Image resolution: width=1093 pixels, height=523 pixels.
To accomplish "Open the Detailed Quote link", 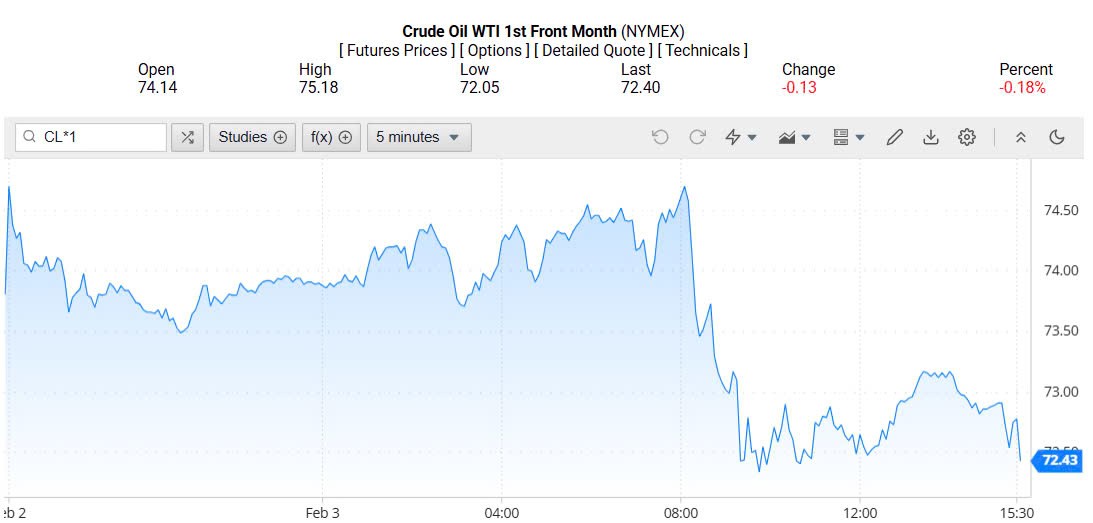I will click(x=595, y=50).
